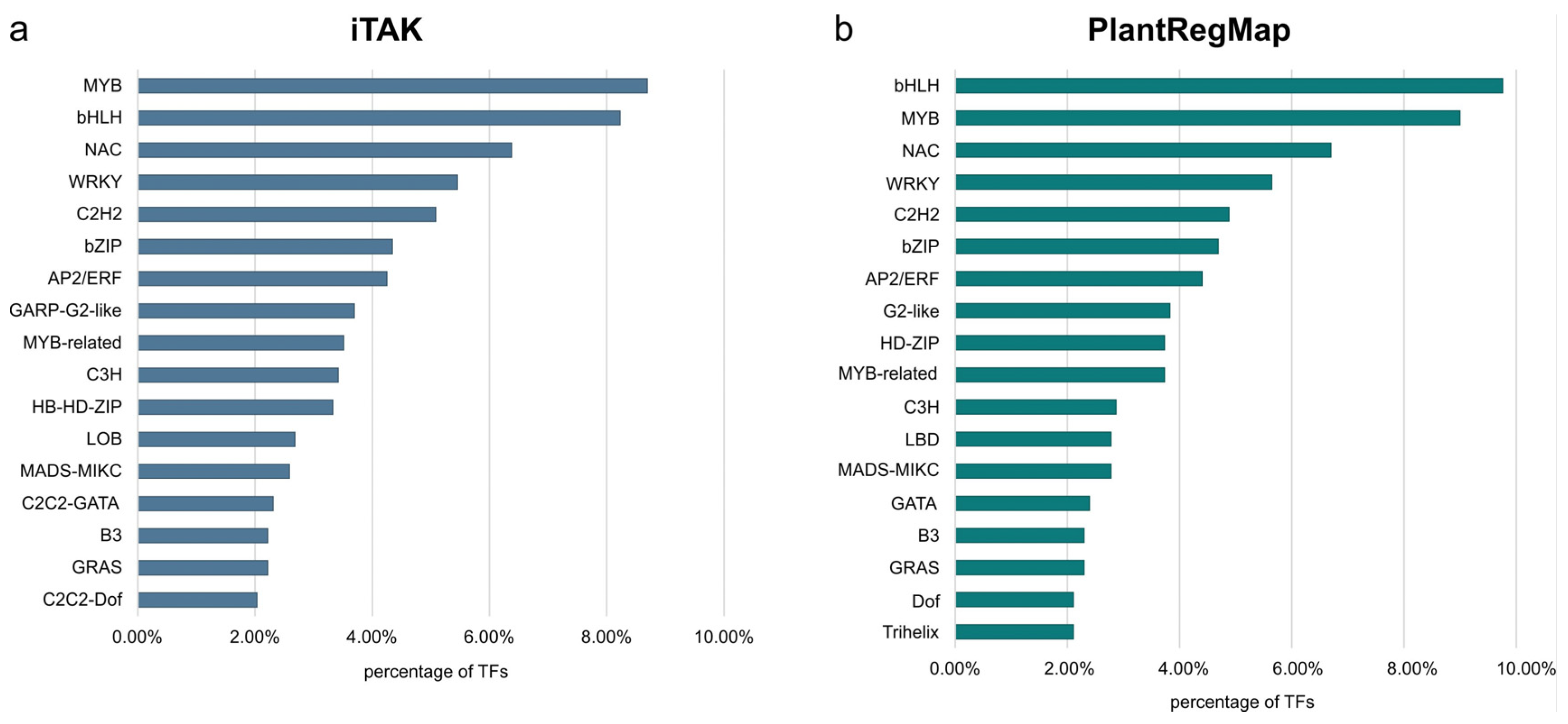Click the panel letter 'b'
This screenshot has height=724, width=1568.
coord(844,30)
